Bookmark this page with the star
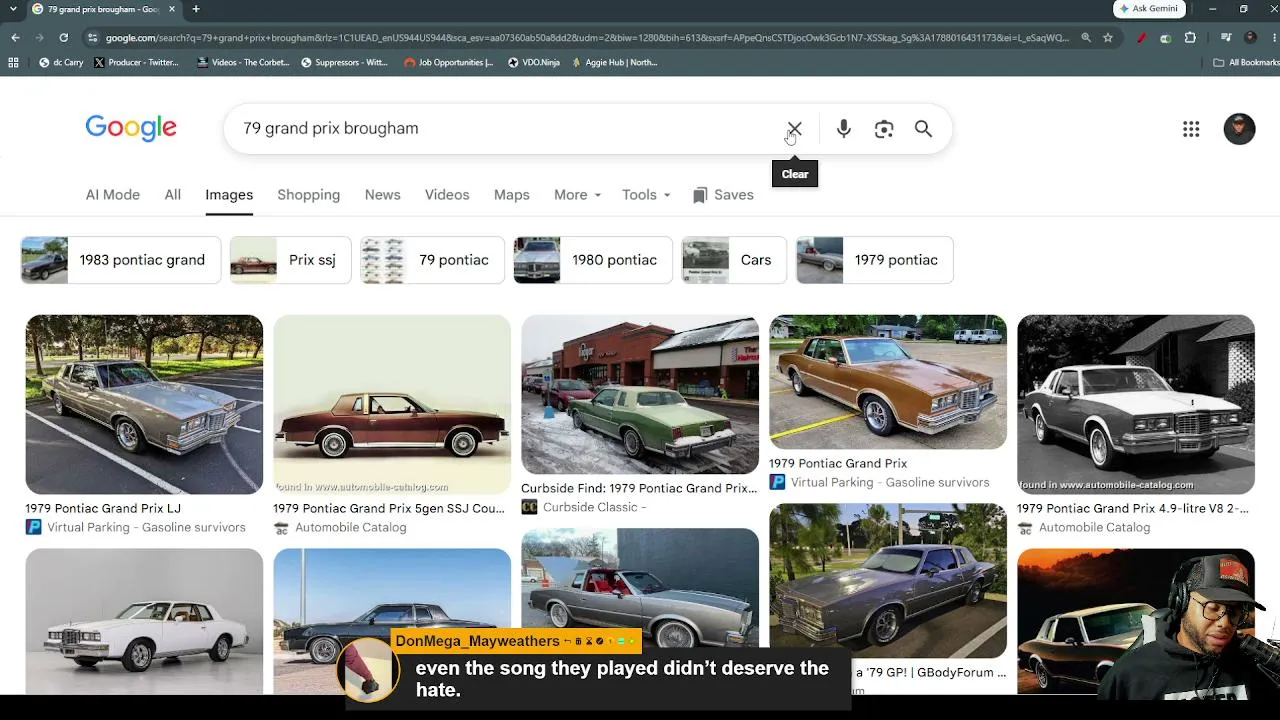Image resolution: width=1280 pixels, height=720 pixels. tap(1108, 38)
